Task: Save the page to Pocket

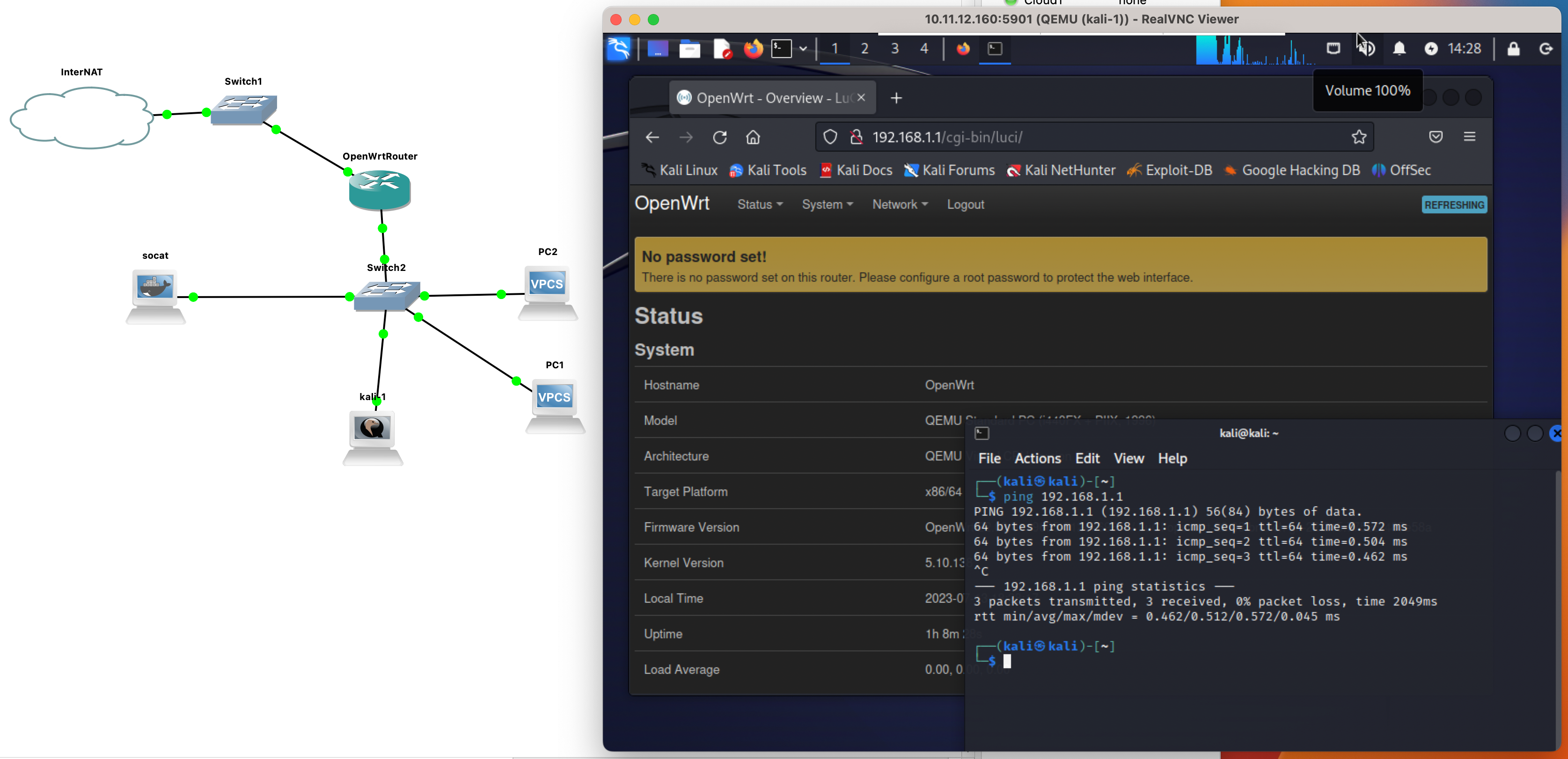Action: click(x=1435, y=137)
